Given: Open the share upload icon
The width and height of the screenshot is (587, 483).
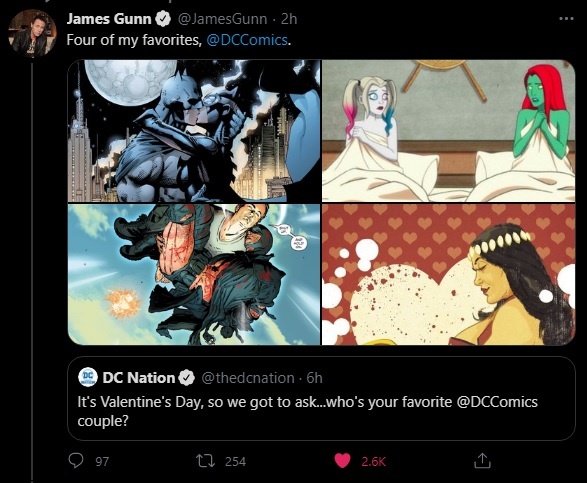Looking at the screenshot, I should (482, 461).
